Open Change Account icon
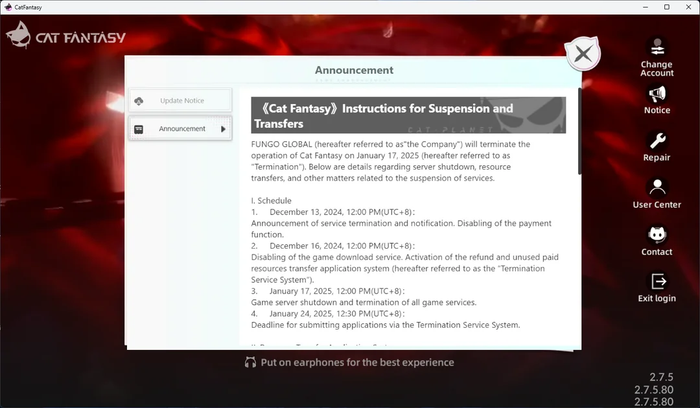Viewport: 700px width, 408px height. coord(657,47)
